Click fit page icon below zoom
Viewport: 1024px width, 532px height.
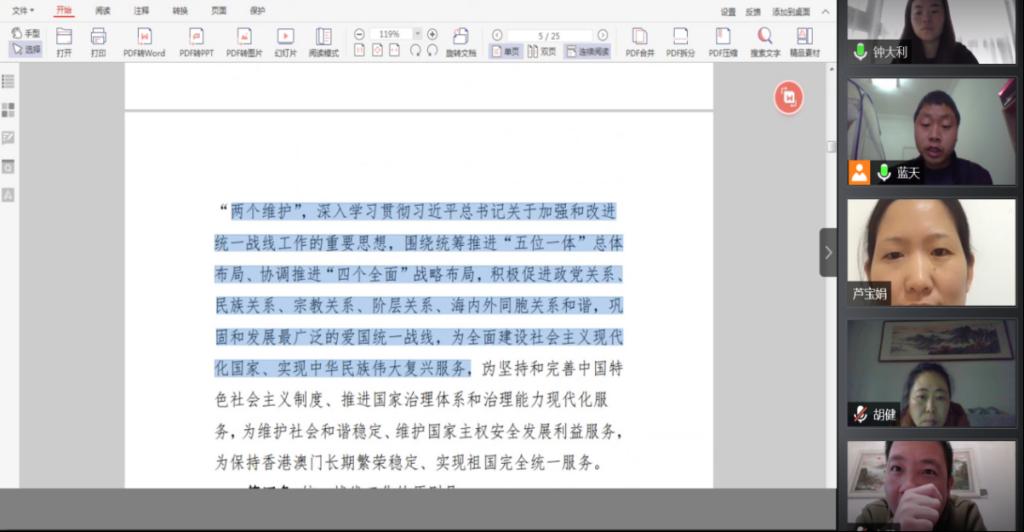(x=377, y=50)
